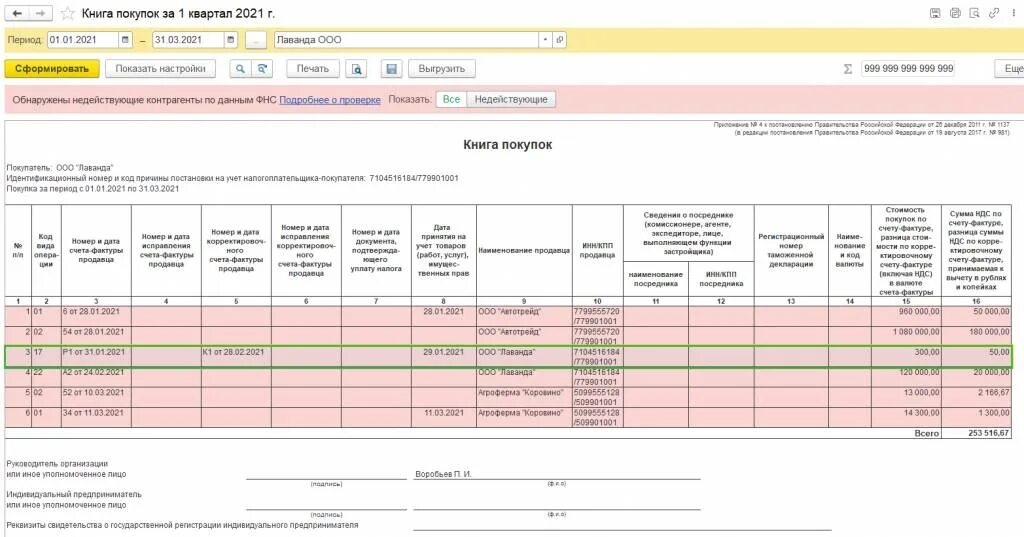The image size is (1024, 537).
Task: Click amount 14 300,00 cell
Action: tap(906, 418)
